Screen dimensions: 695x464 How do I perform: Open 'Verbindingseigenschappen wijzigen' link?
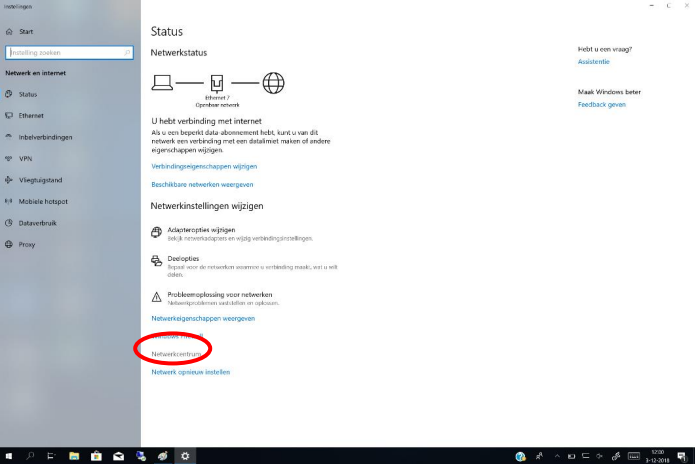click(x=204, y=166)
